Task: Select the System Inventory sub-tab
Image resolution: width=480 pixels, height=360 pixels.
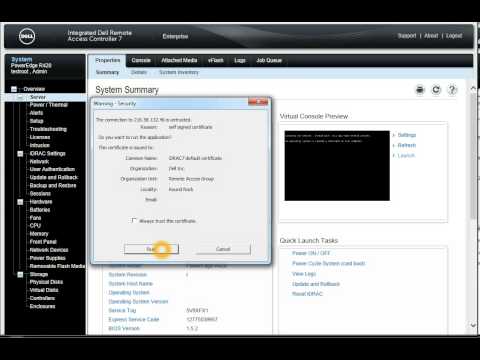Action: click(x=179, y=72)
